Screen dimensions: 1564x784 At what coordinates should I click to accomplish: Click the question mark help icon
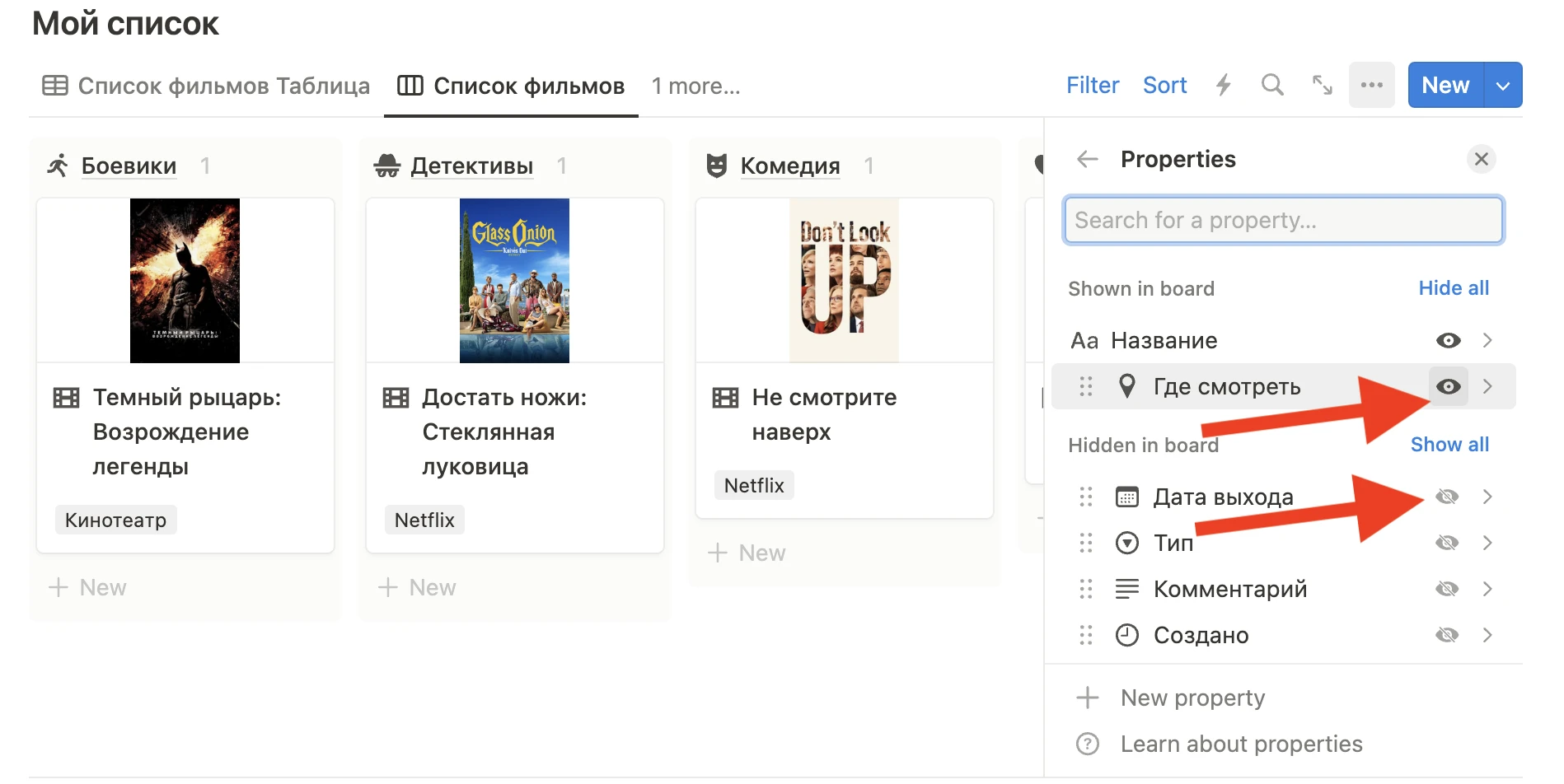tap(1088, 744)
